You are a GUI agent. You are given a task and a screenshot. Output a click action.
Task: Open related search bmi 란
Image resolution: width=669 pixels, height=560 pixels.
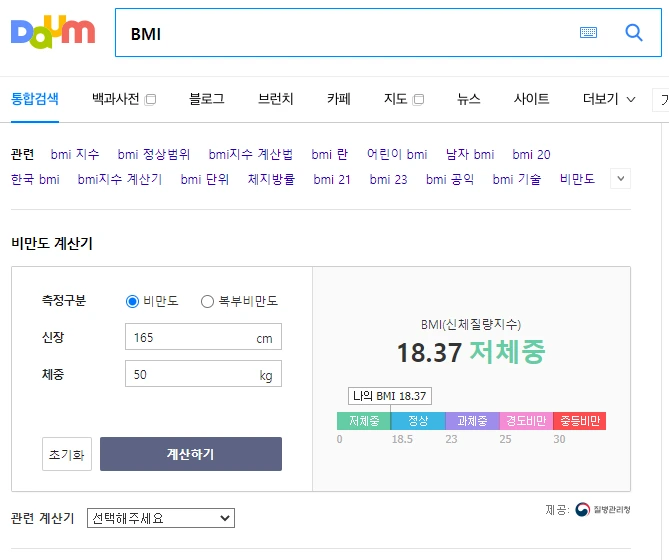330,154
